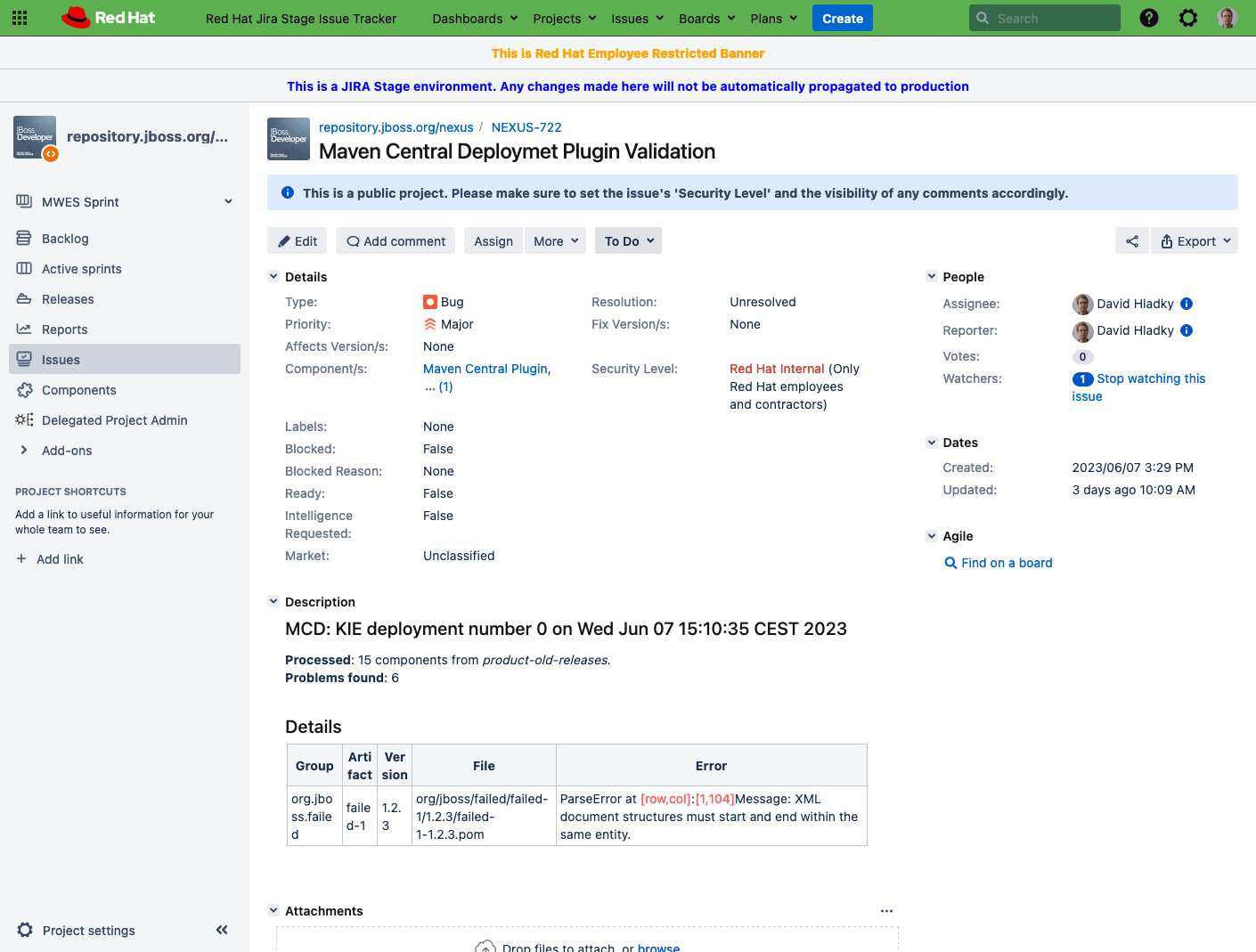Collapse the Attachments section
This screenshot has width=1256, height=952.
(273, 910)
